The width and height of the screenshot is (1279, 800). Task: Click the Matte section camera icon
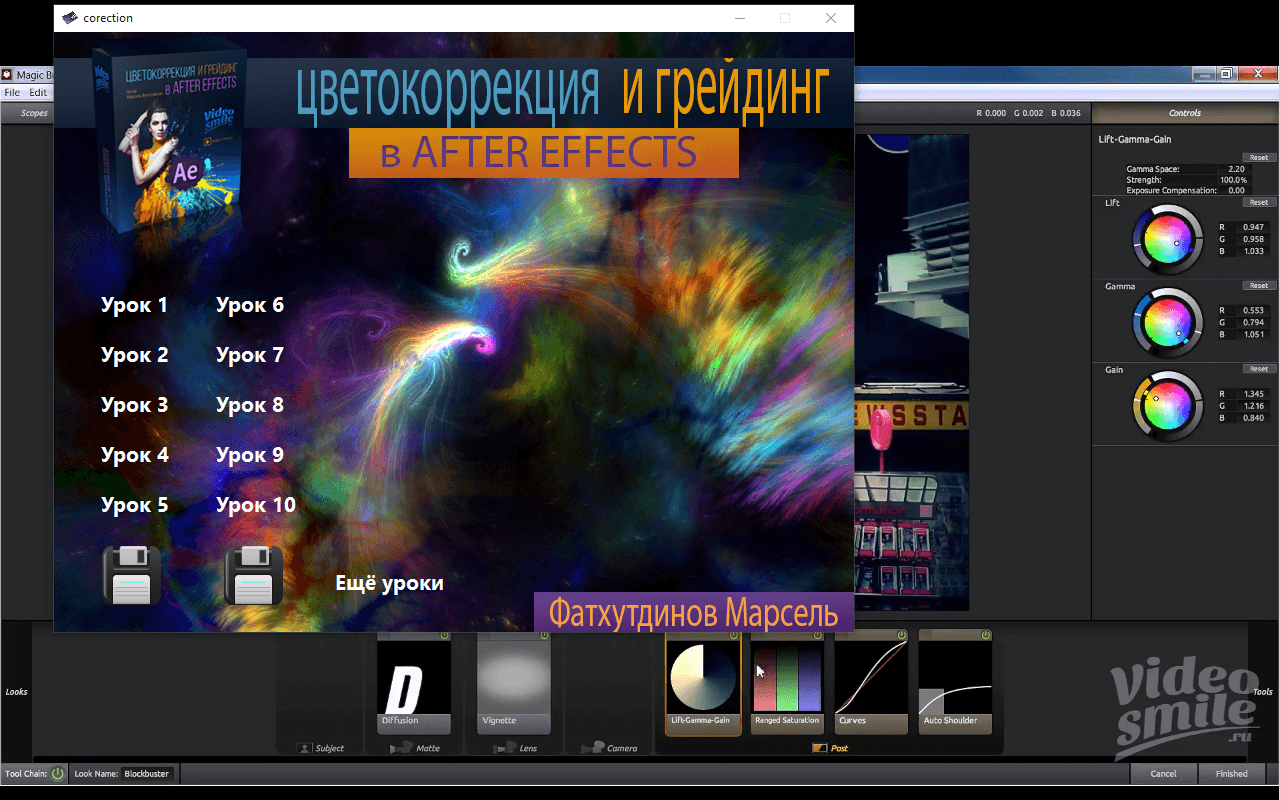[x=400, y=748]
